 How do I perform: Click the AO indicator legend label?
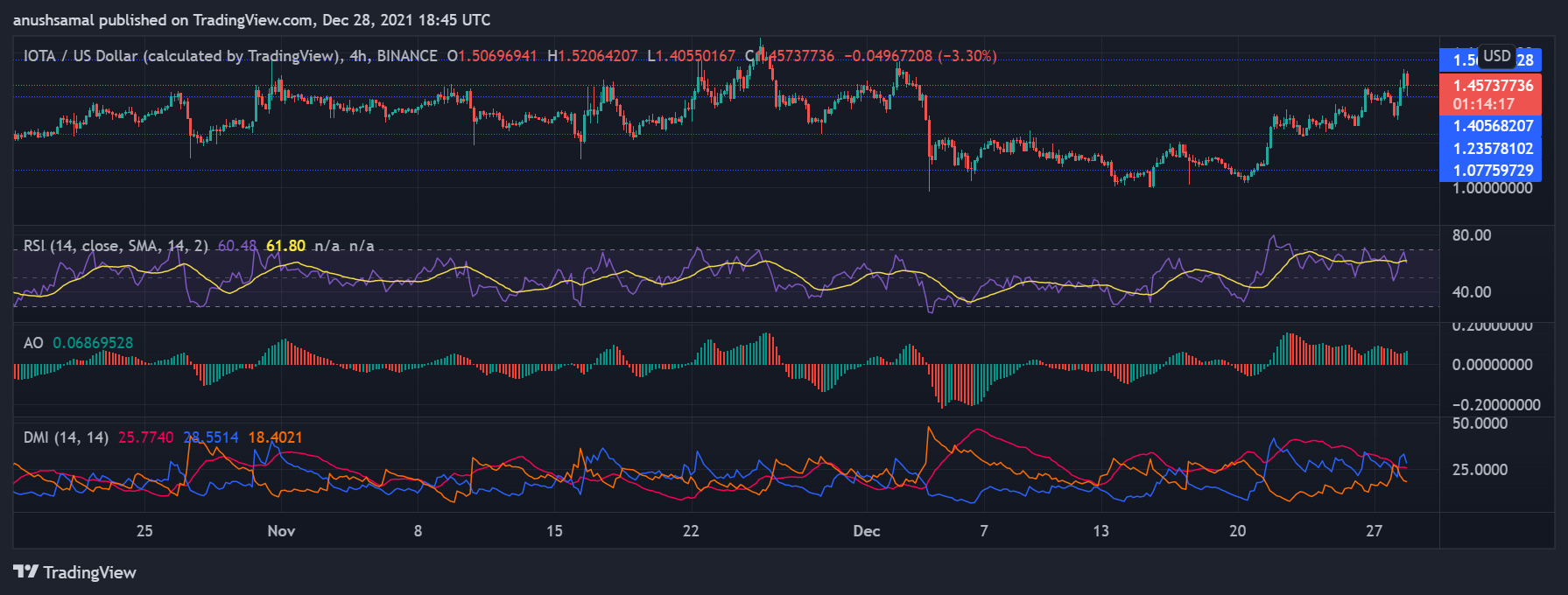(33, 343)
